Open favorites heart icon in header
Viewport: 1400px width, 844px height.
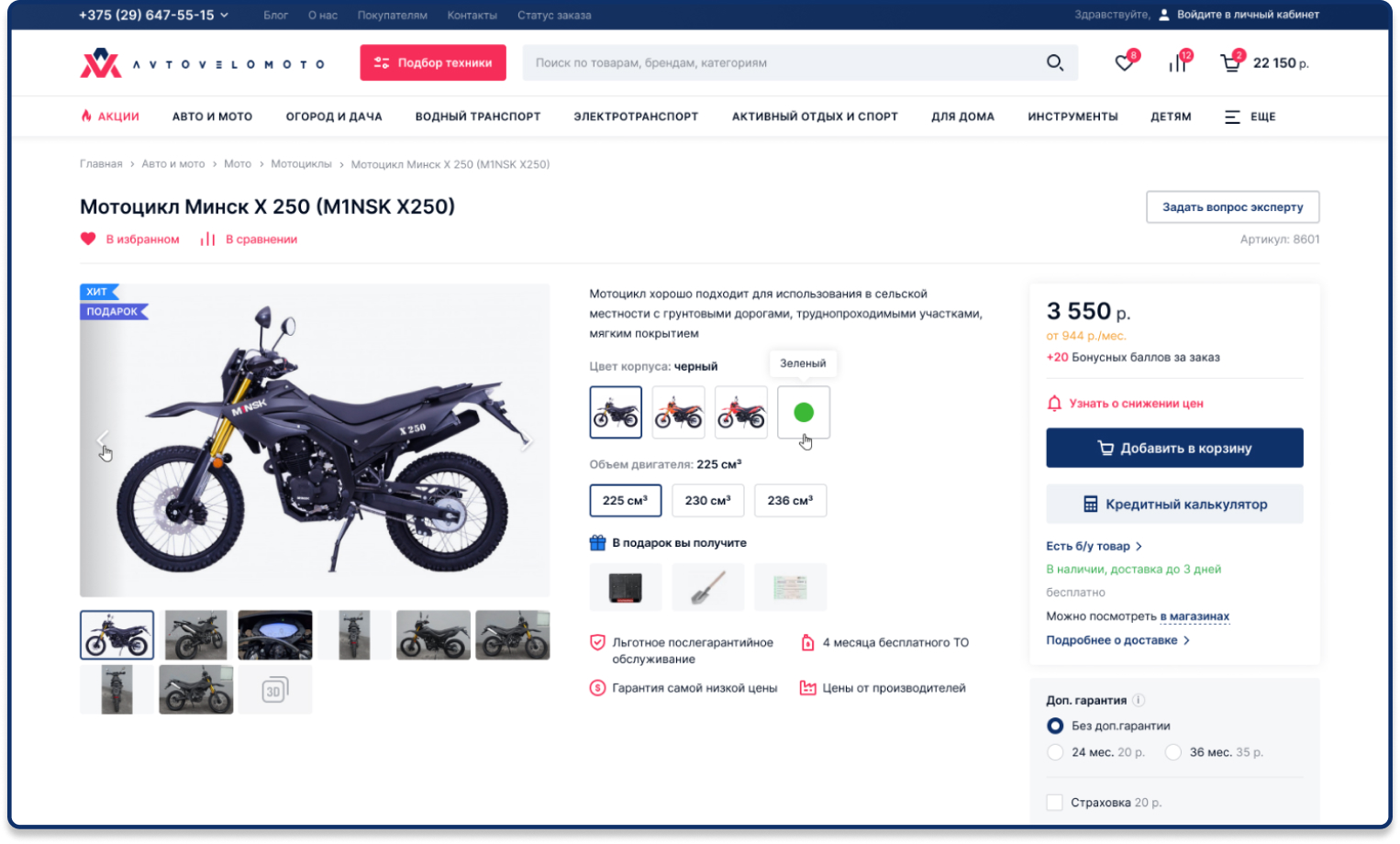(1124, 63)
